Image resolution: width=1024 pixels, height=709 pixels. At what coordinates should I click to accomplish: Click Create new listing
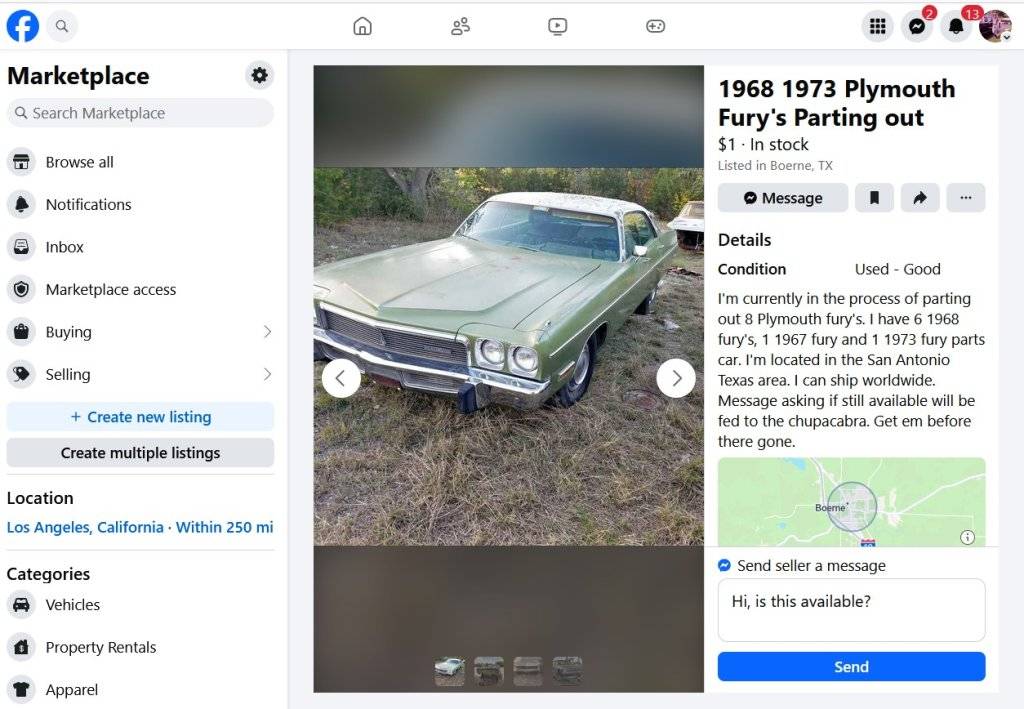pyautogui.click(x=140, y=417)
